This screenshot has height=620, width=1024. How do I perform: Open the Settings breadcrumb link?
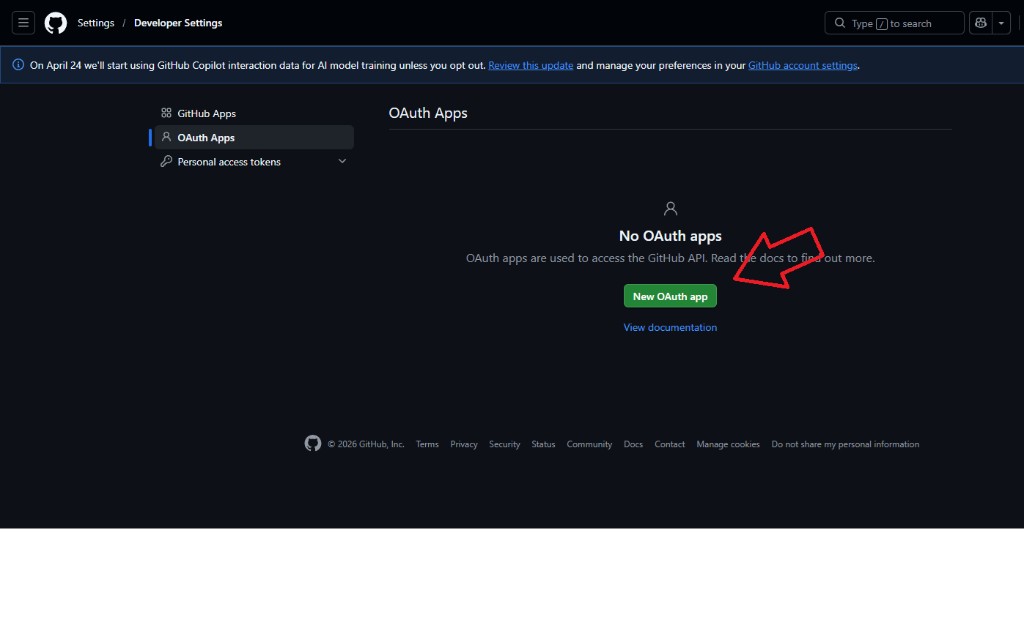[x=95, y=23]
